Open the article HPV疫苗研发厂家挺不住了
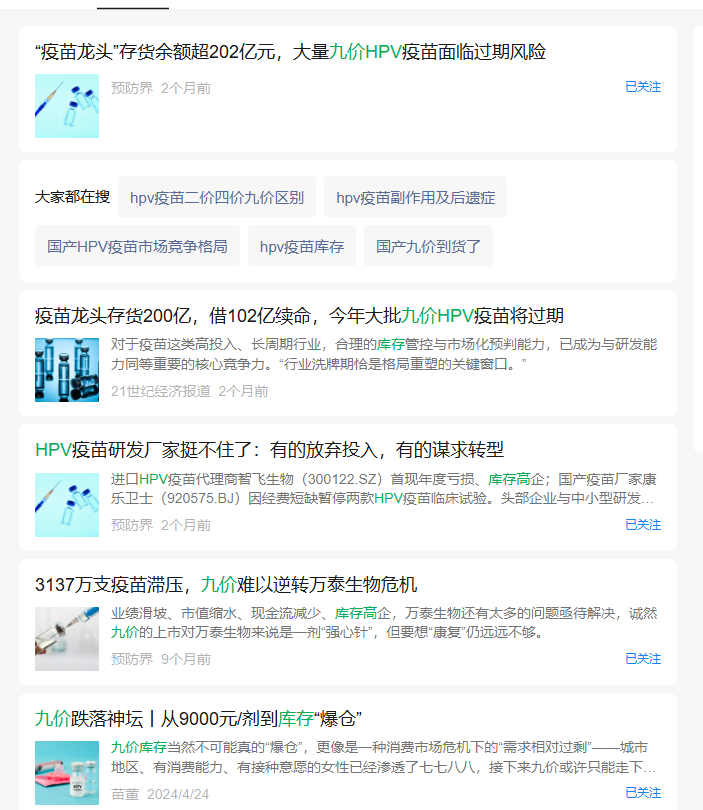 269,450
